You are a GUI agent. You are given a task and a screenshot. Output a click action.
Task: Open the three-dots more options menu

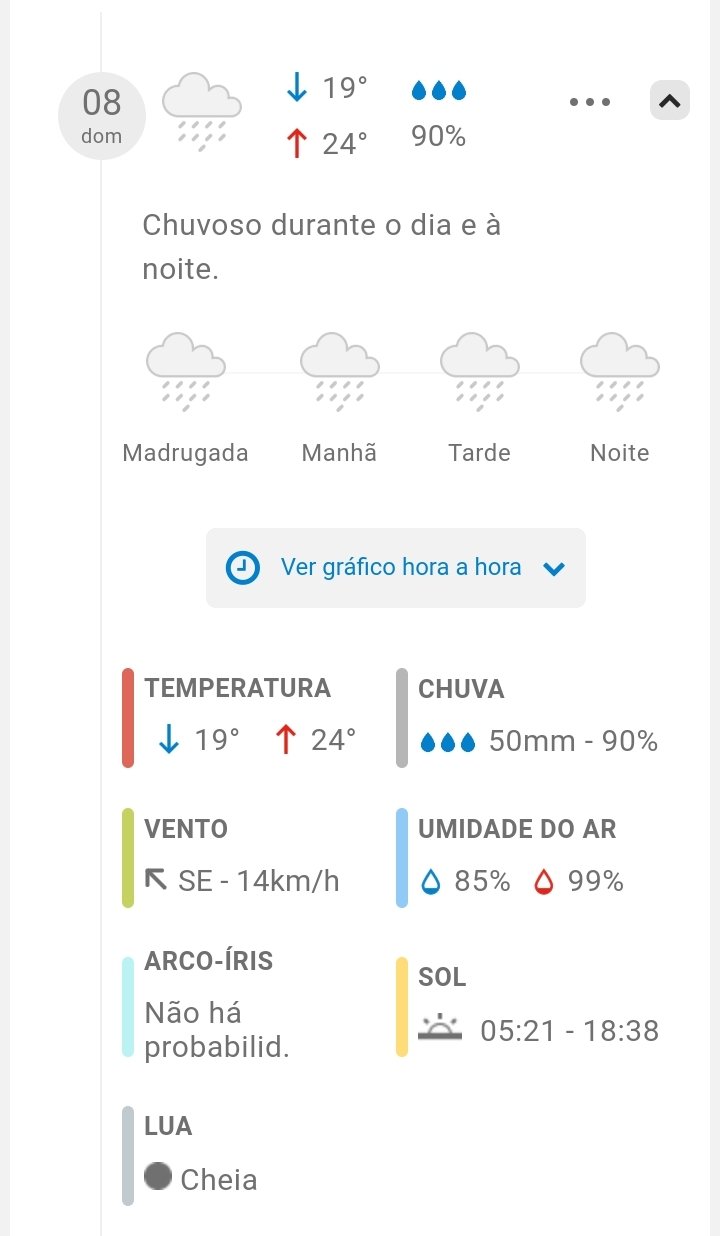click(590, 101)
